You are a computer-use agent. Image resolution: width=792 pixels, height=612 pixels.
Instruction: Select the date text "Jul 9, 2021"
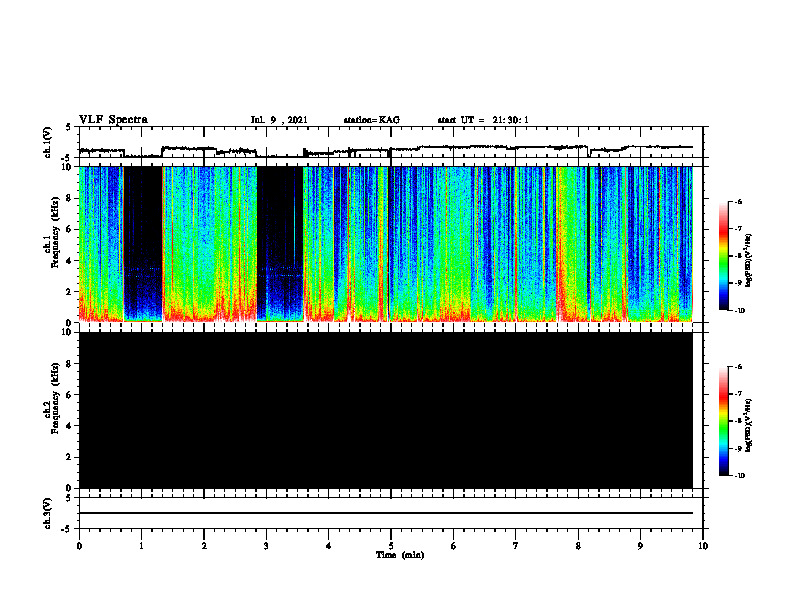click(x=279, y=120)
